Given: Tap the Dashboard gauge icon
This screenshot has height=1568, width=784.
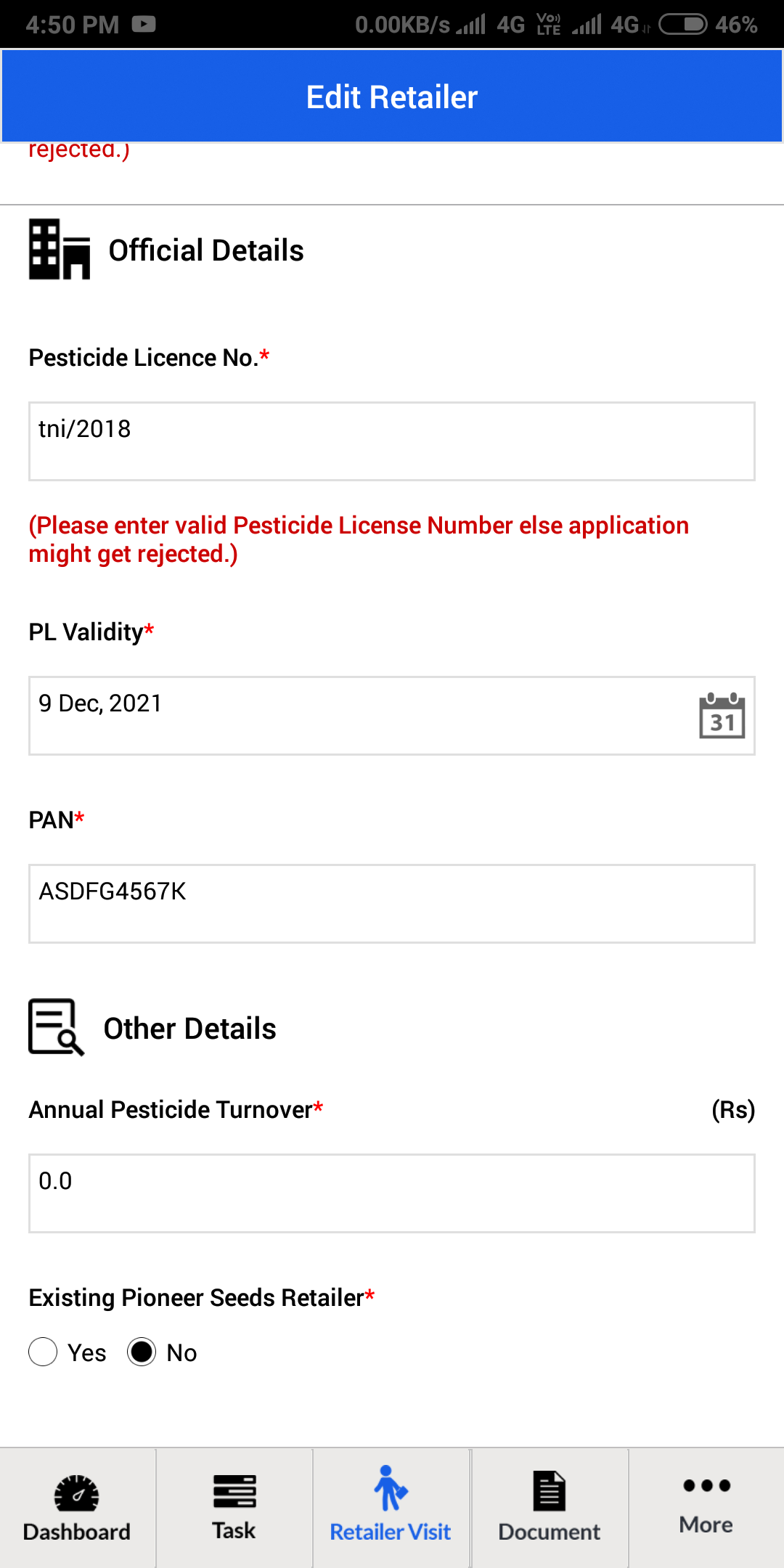Looking at the screenshot, I should [x=77, y=1493].
